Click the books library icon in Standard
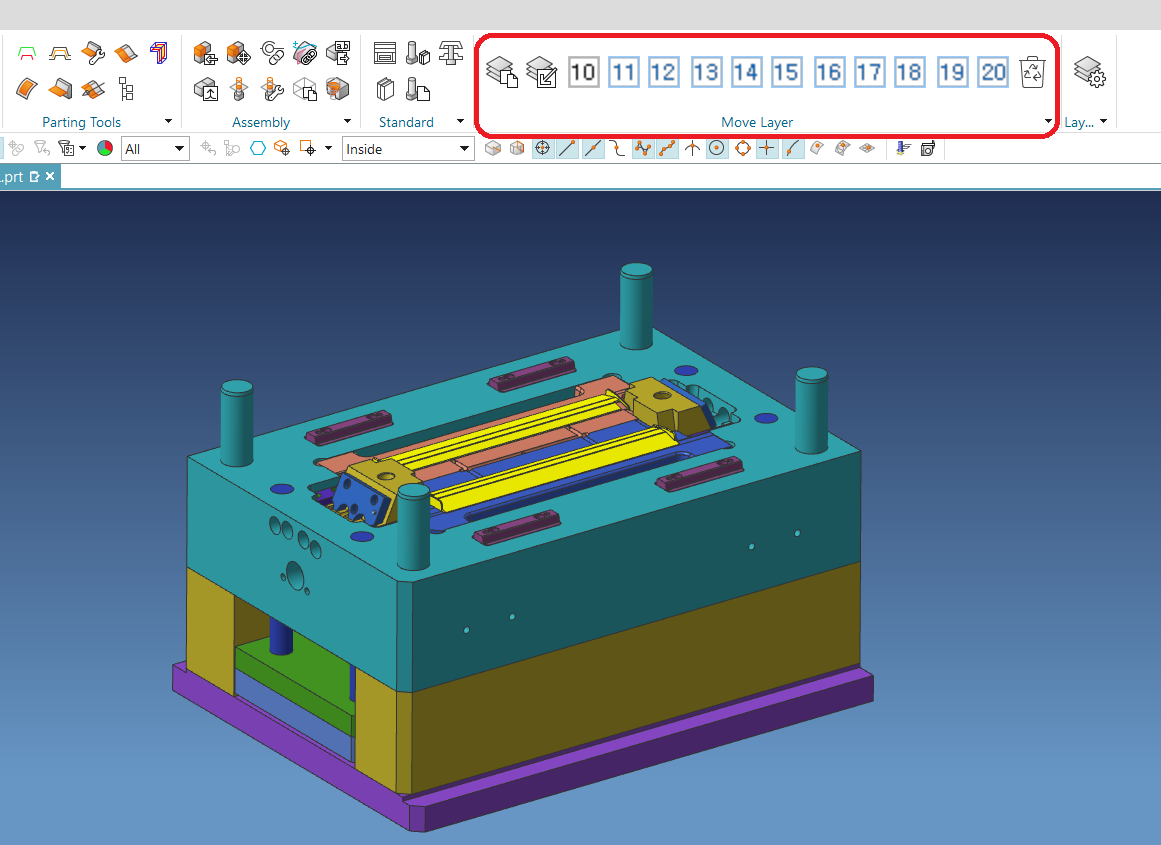Image resolution: width=1161 pixels, height=845 pixels. tap(385, 90)
